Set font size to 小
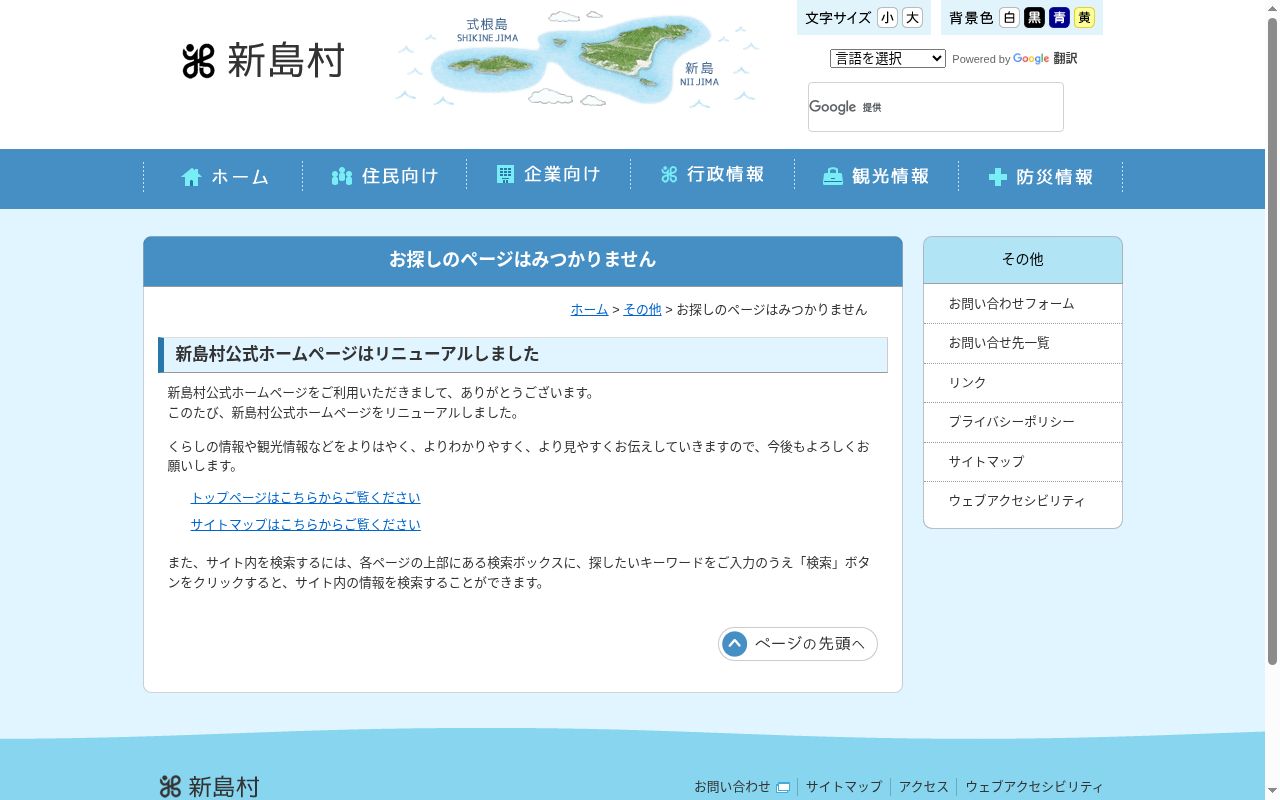 pos(887,18)
